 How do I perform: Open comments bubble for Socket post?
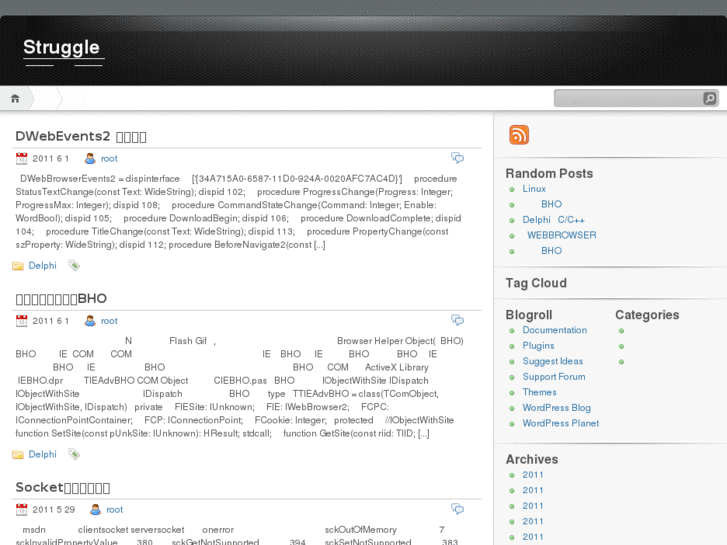coord(457,509)
